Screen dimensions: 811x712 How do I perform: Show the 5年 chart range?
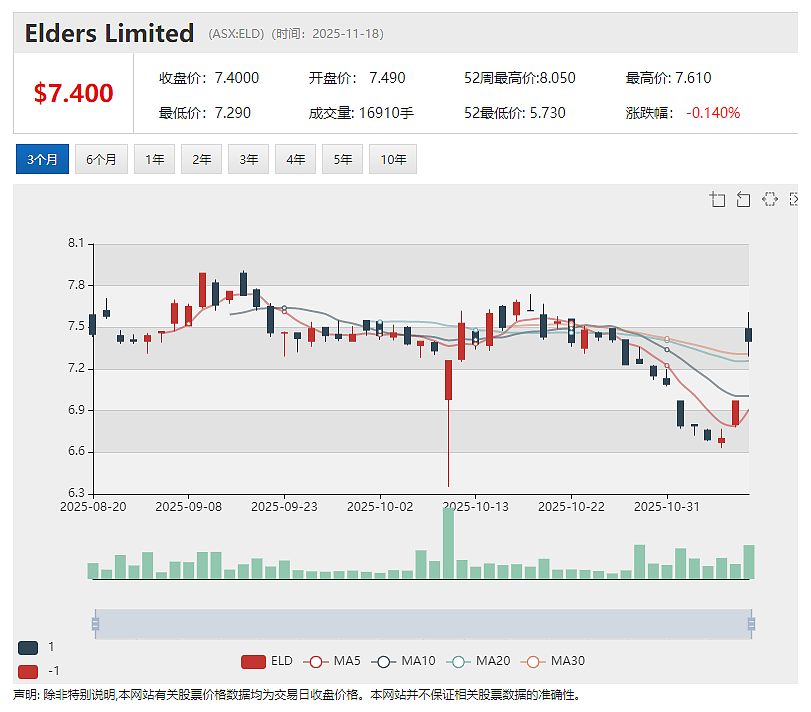click(x=342, y=159)
